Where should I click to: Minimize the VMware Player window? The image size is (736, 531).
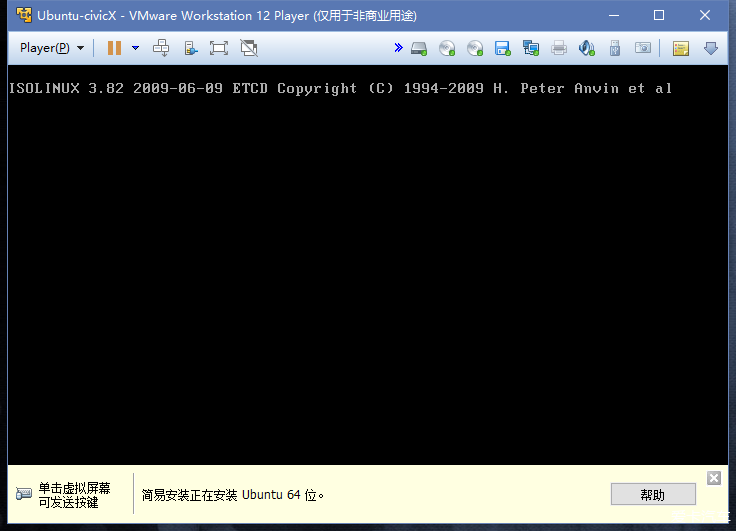(614, 15)
